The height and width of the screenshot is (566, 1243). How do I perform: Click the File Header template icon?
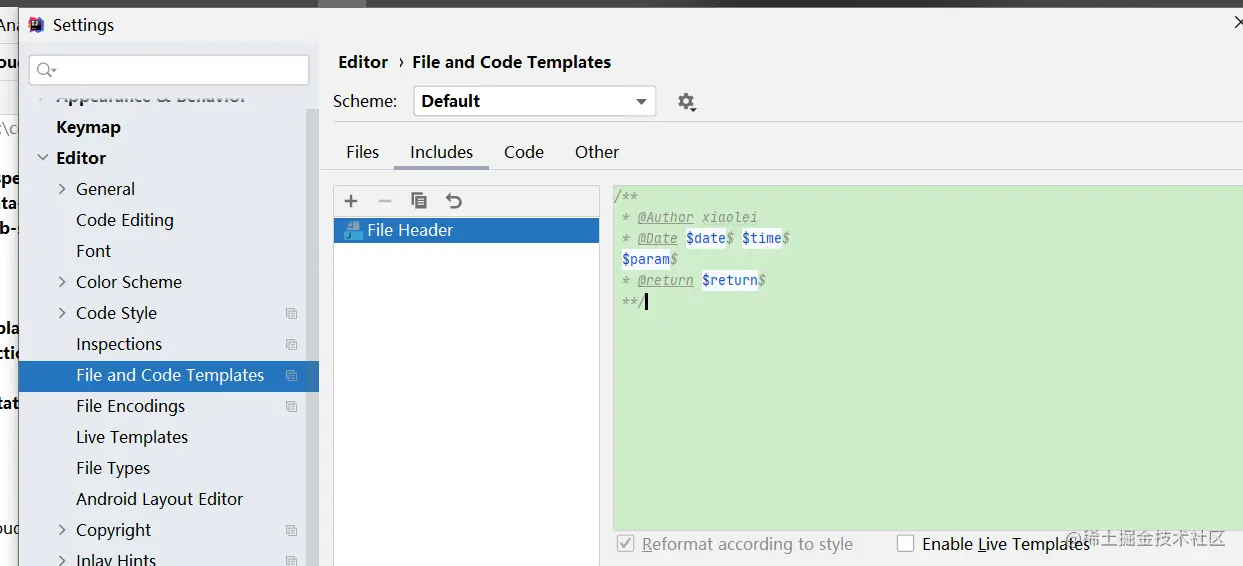[352, 230]
